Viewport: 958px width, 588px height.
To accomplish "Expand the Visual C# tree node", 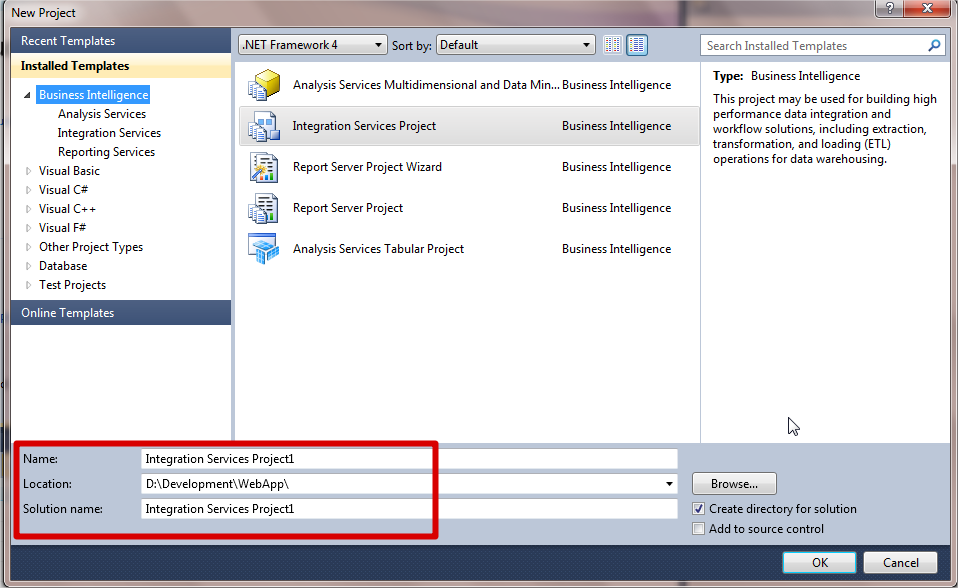I will tap(28, 190).
